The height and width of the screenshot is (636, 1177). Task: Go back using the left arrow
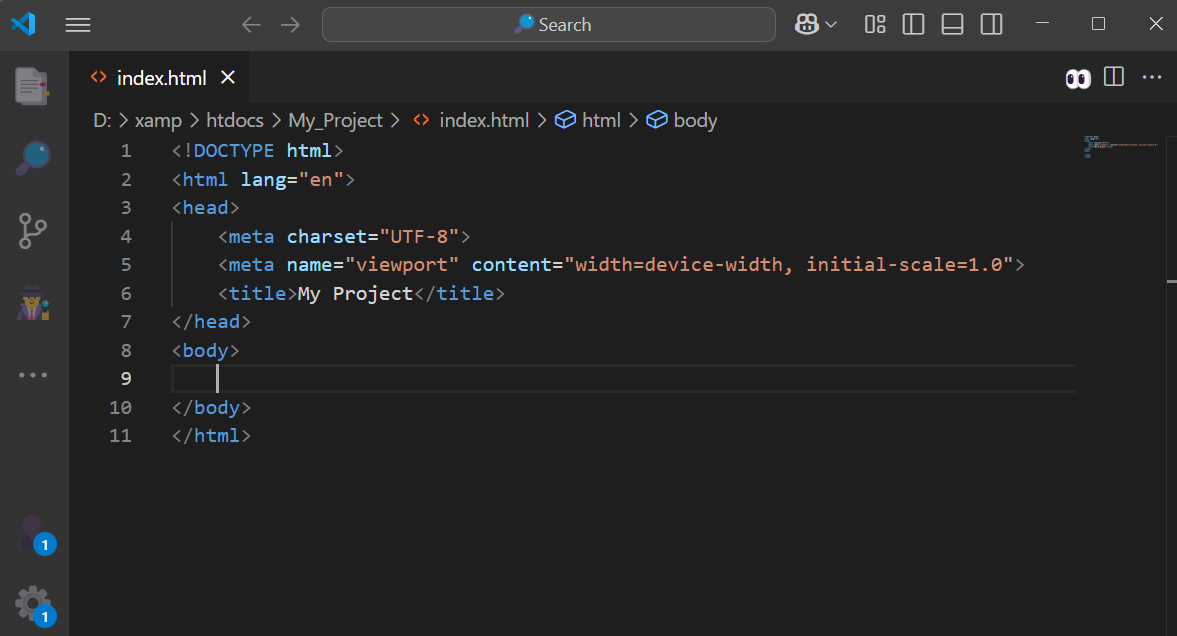(x=251, y=25)
